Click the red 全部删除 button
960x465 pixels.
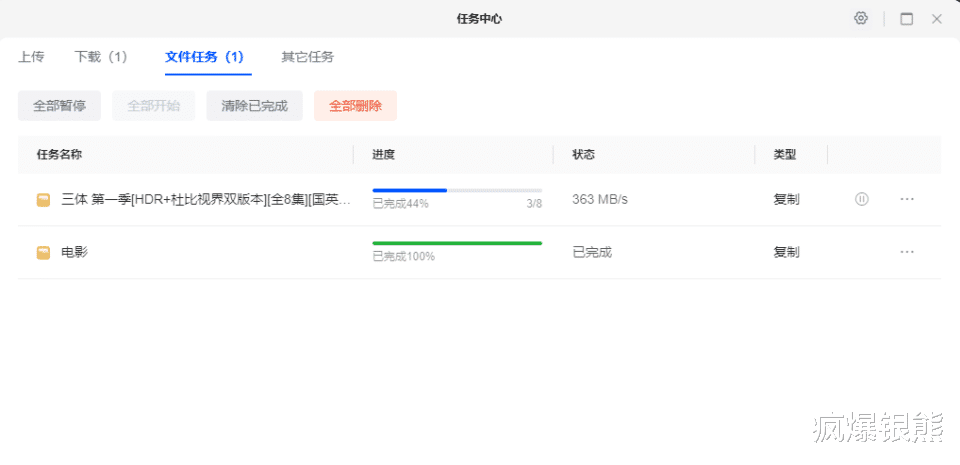point(355,106)
